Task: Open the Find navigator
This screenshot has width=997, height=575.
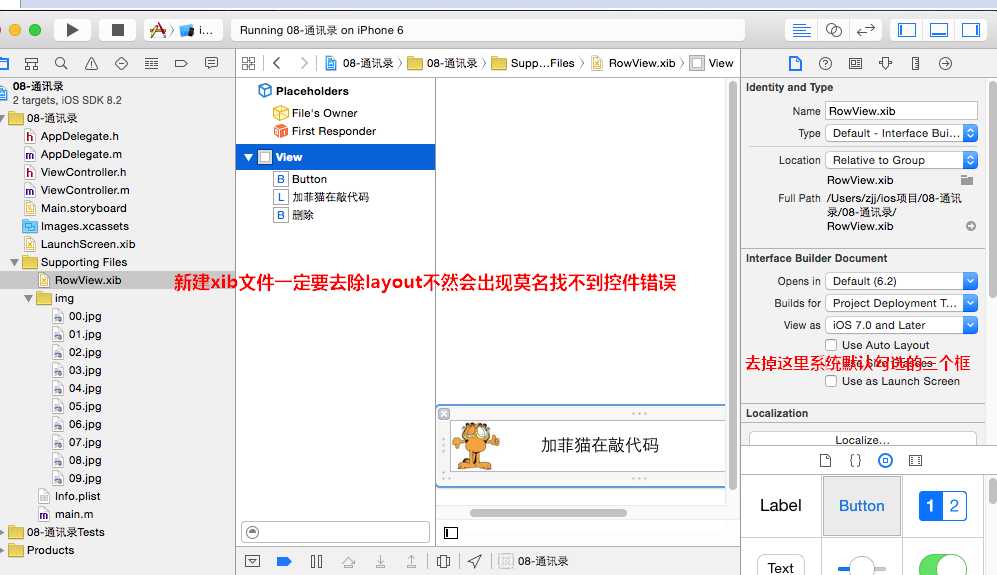Action: pyautogui.click(x=61, y=64)
